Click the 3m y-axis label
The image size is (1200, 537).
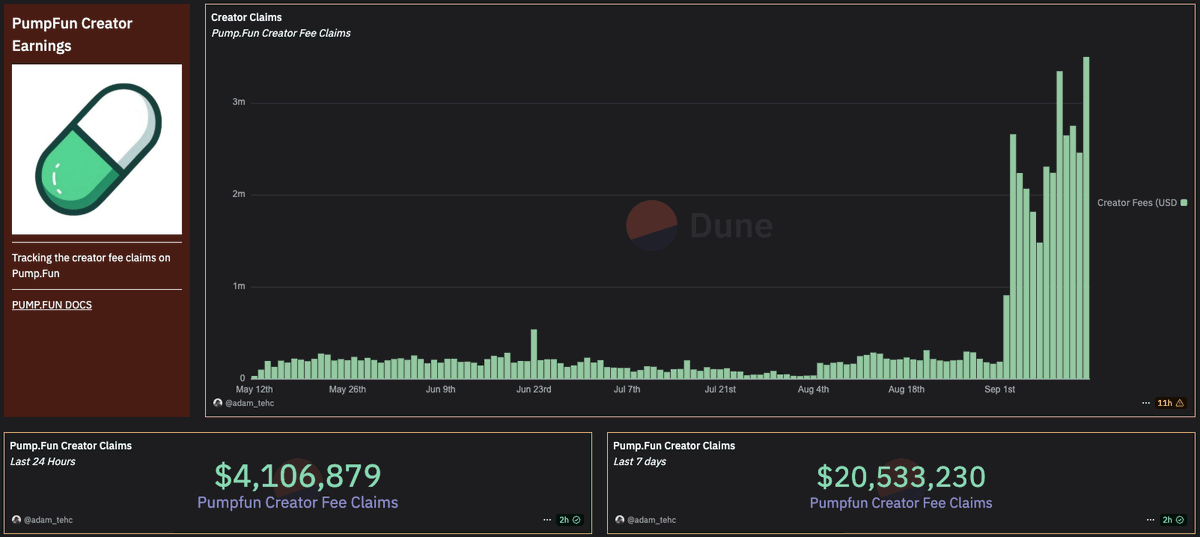pyautogui.click(x=239, y=102)
